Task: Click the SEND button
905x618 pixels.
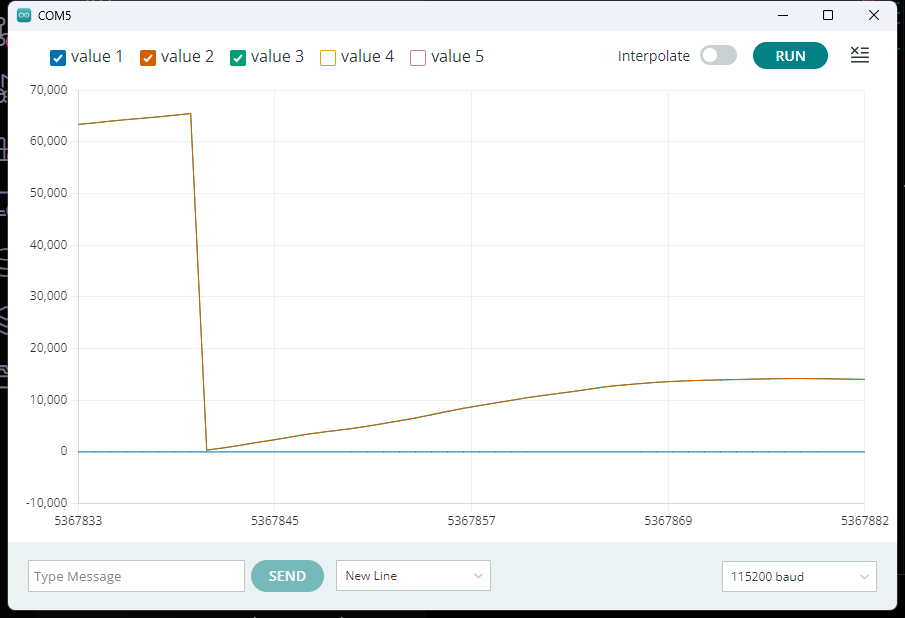Action: point(287,576)
